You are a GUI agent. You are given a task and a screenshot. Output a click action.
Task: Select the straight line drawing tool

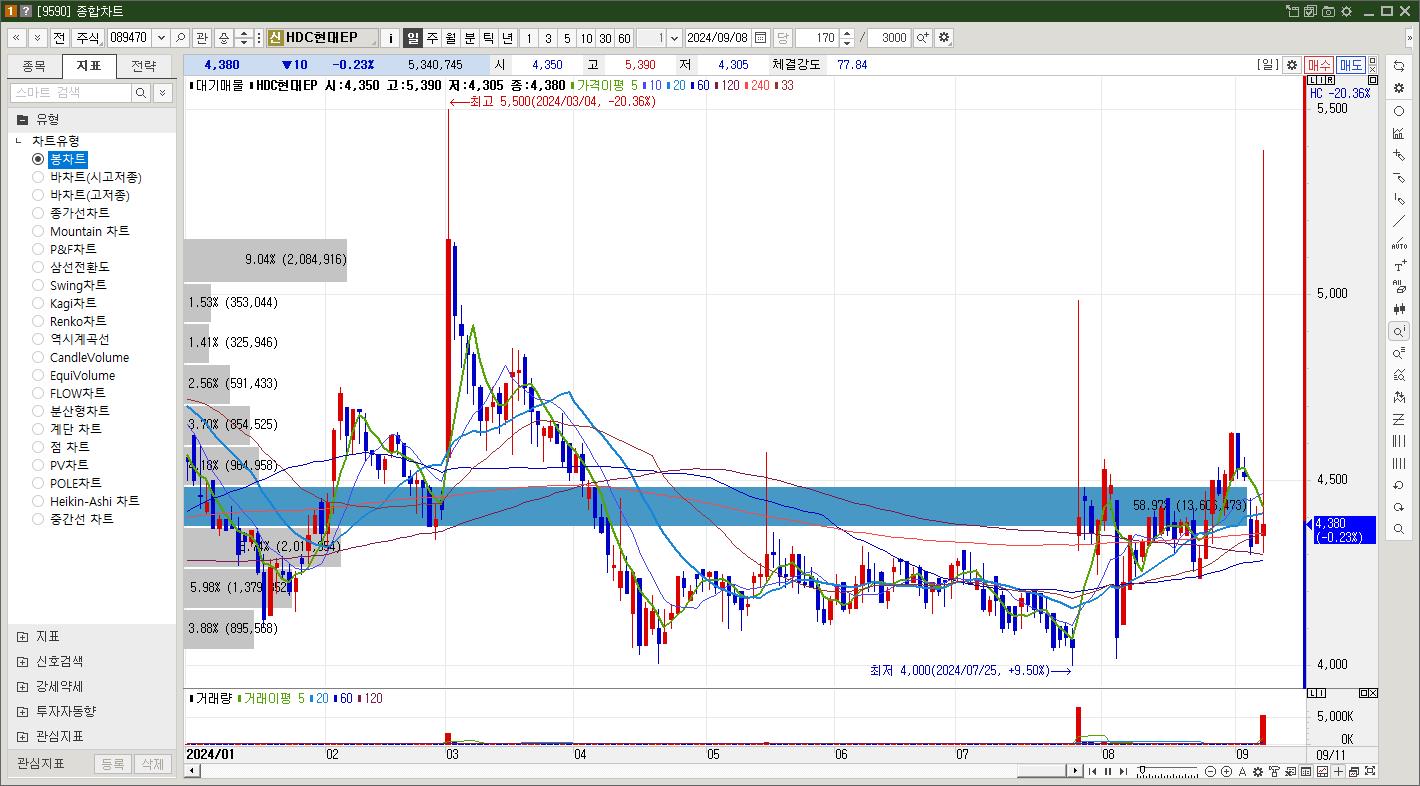tap(1399, 221)
